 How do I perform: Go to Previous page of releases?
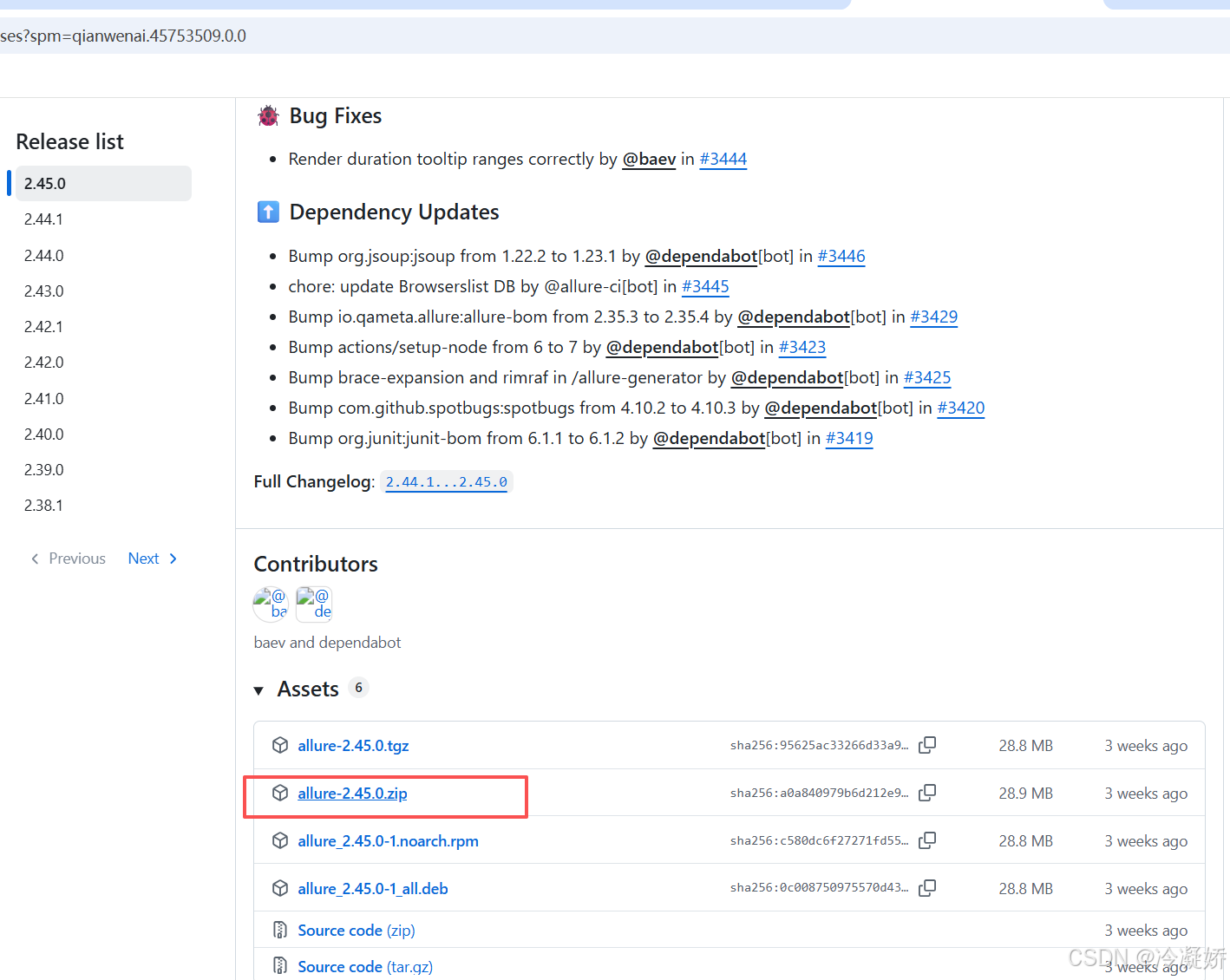[x=69, y=559]
